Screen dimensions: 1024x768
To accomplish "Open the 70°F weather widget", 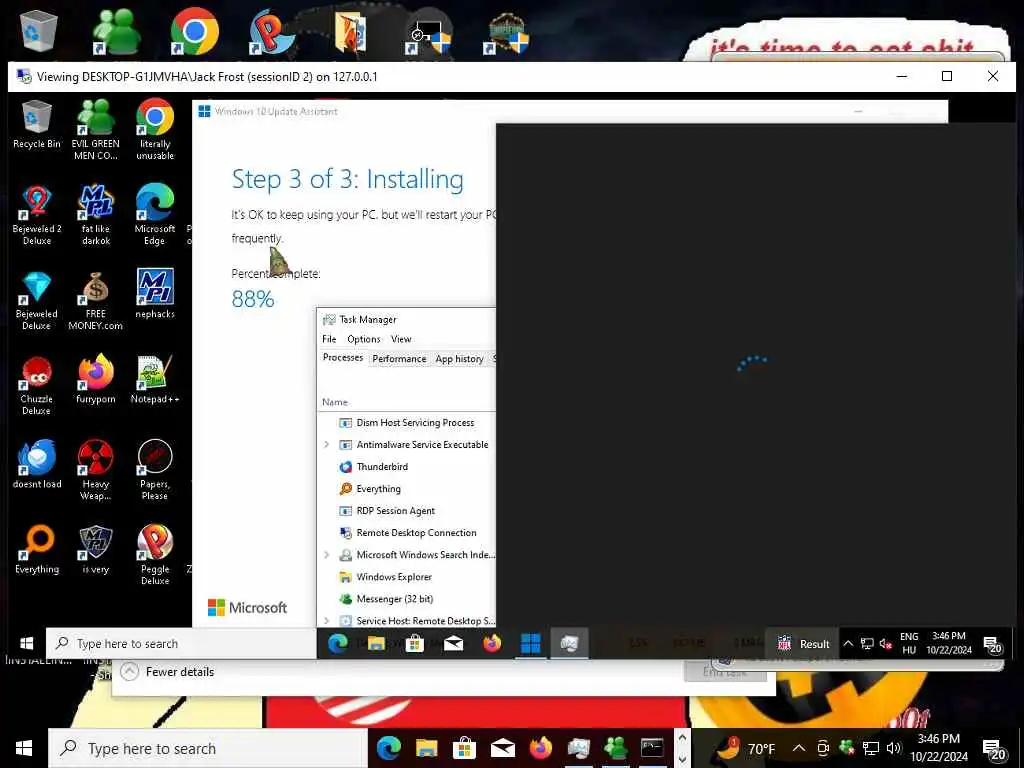I will [x=746, y=748].
